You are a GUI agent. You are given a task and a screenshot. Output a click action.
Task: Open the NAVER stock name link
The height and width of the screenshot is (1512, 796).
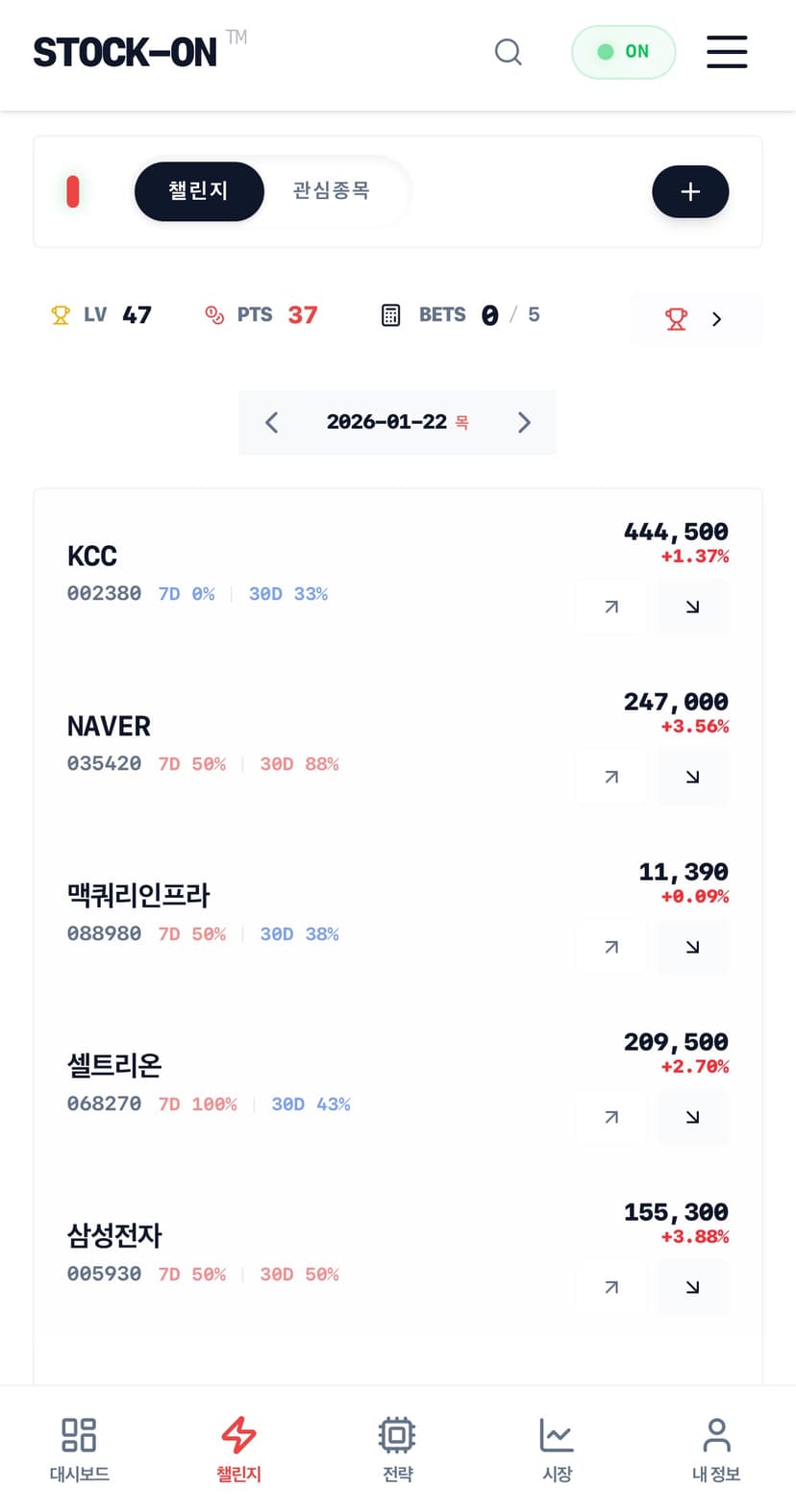(x=109, y=726)
